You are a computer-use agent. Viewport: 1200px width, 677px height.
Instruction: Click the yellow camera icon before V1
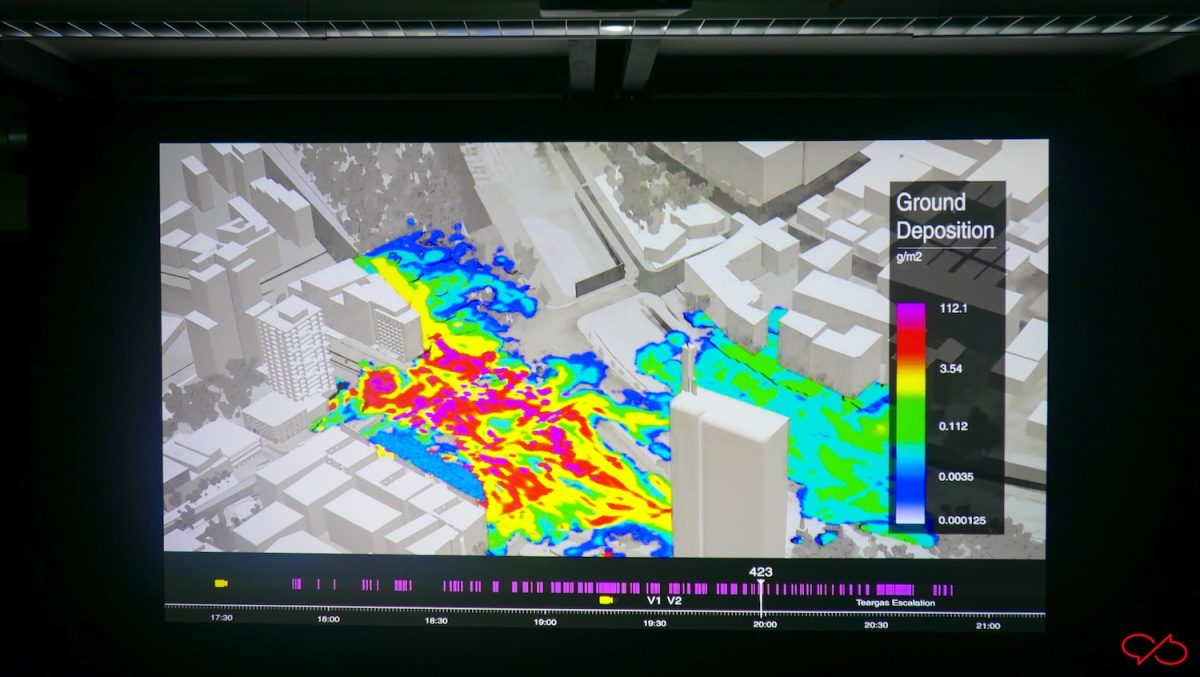pos(605,600)
